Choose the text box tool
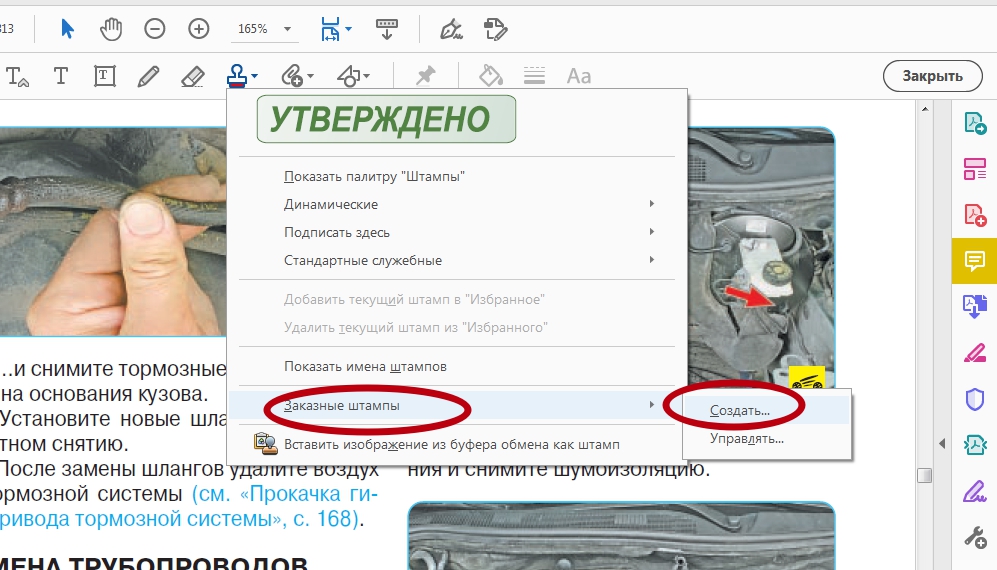Image resolution: width=997 pixels, height=570 pixels. point(104,76)
